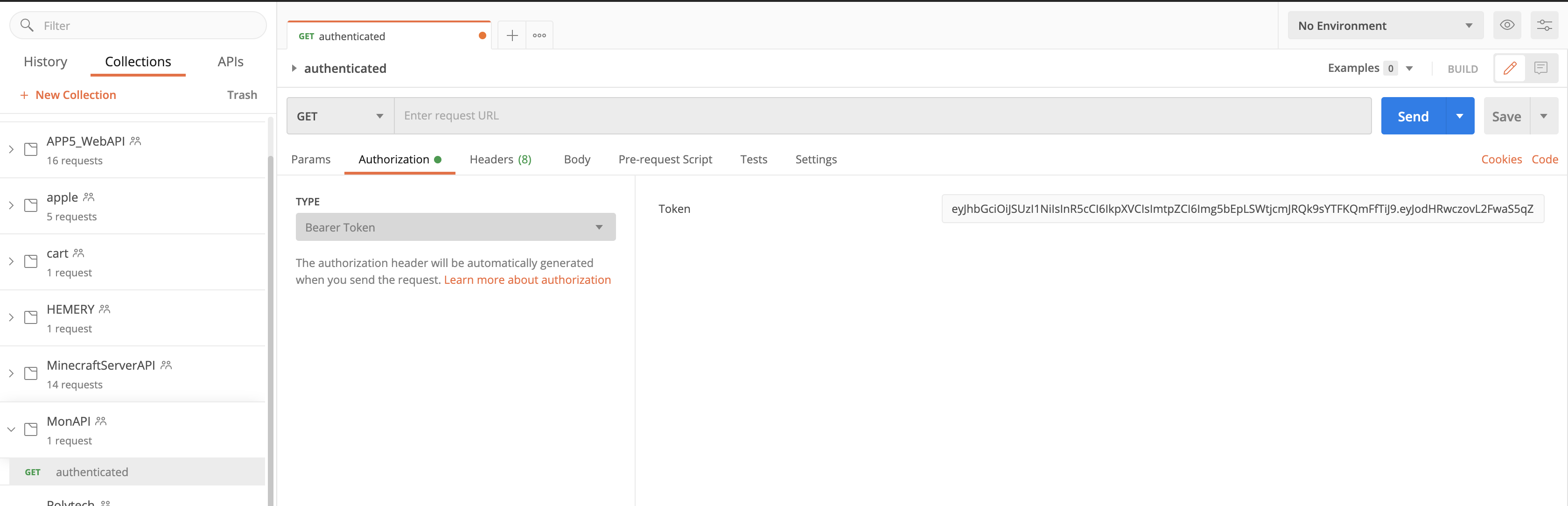Collapse the MonAPI collection chevron
1568x506 pixels.
(11, 429)
